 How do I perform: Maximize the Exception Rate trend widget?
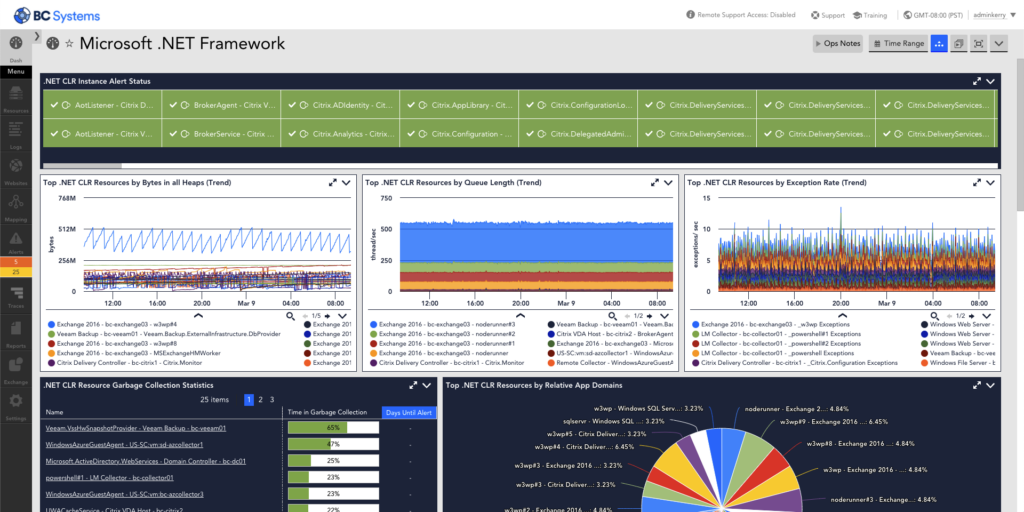[x=977, y=183]
